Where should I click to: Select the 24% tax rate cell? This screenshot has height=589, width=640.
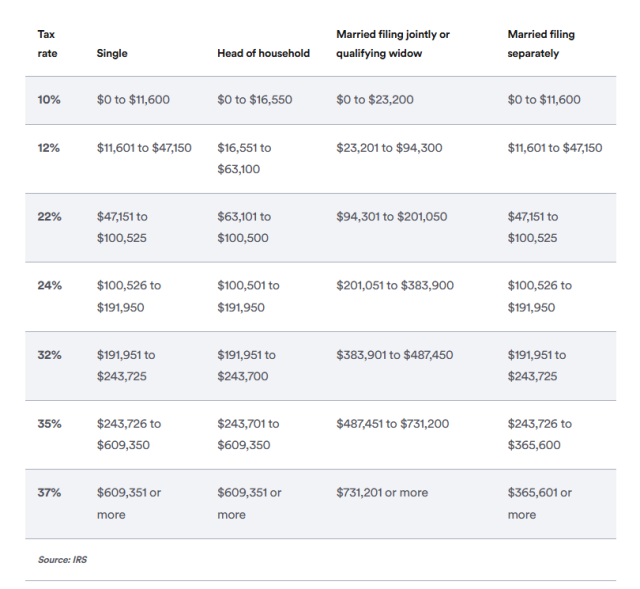point(49,285)
